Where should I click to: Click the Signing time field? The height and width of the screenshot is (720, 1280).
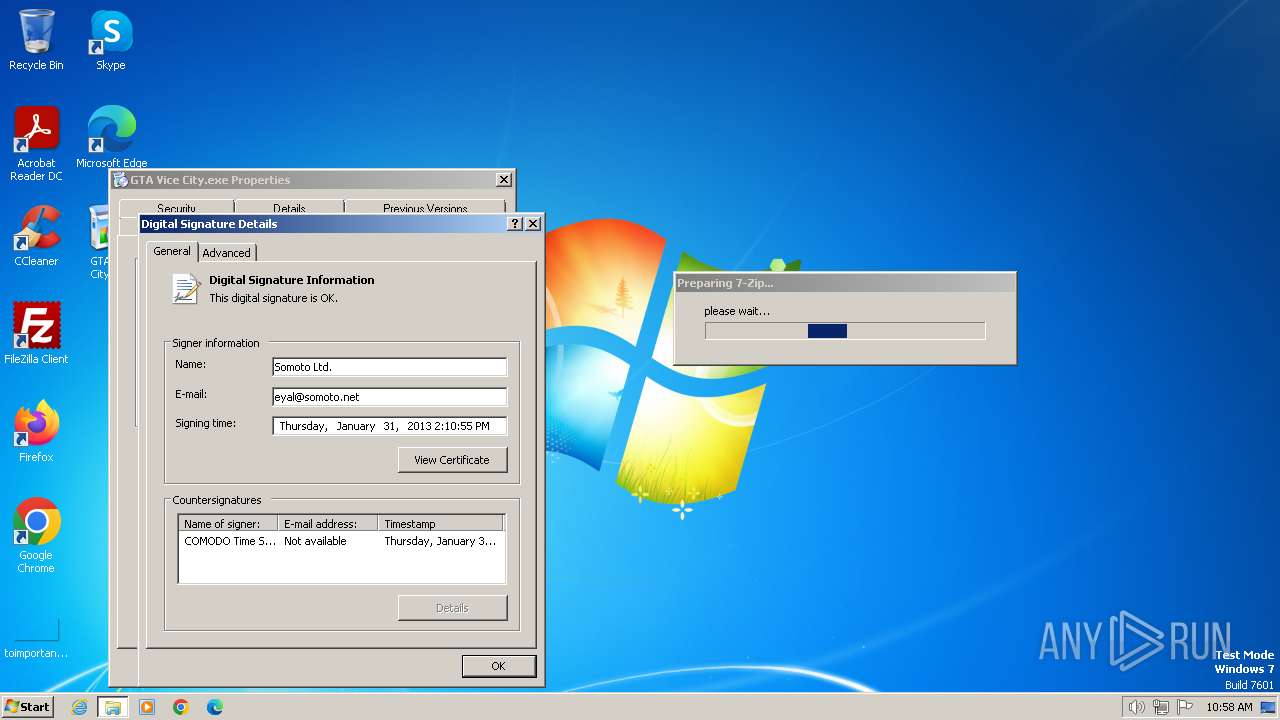(x=389, y=426)
